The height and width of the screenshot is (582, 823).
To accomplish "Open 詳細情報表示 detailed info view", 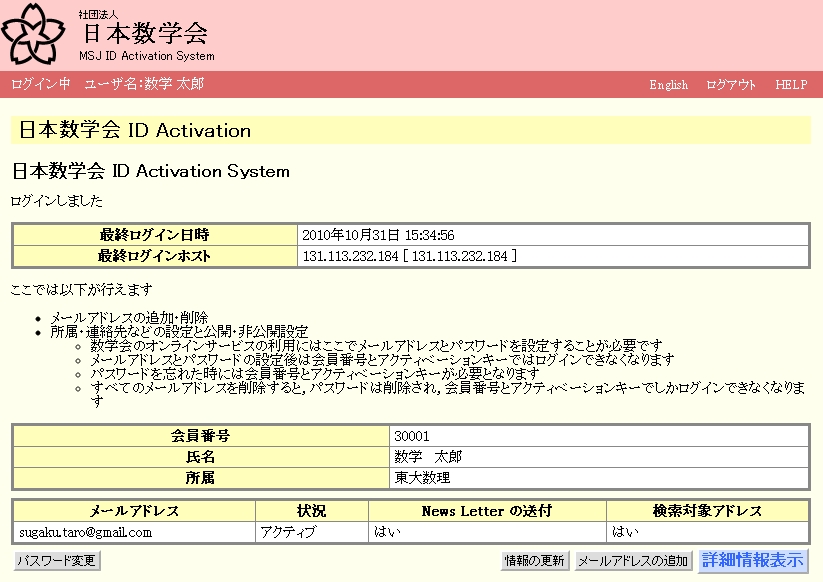I will (x=752, y=560).
